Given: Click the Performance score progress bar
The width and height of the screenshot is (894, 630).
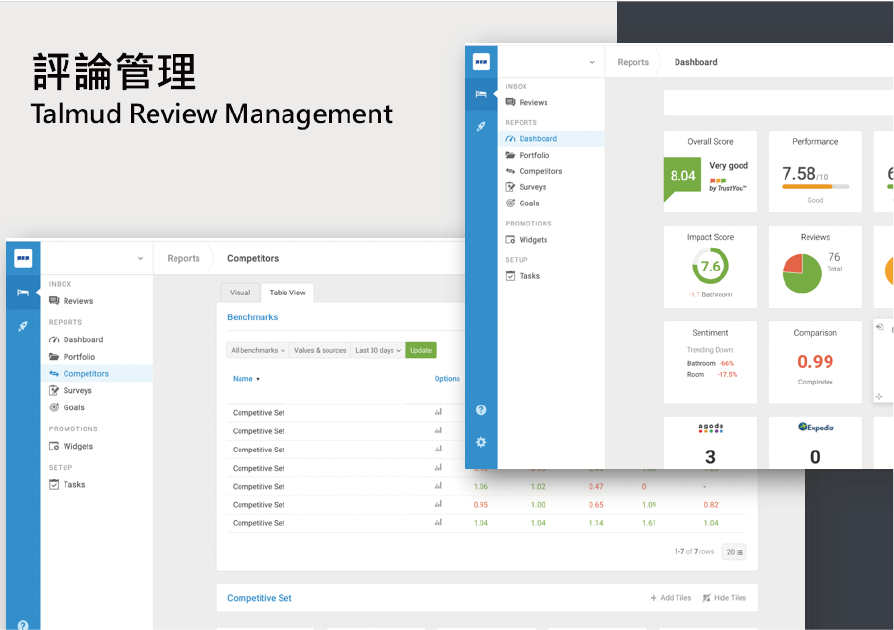Looking at the screenshot, I should pos(816,186).
